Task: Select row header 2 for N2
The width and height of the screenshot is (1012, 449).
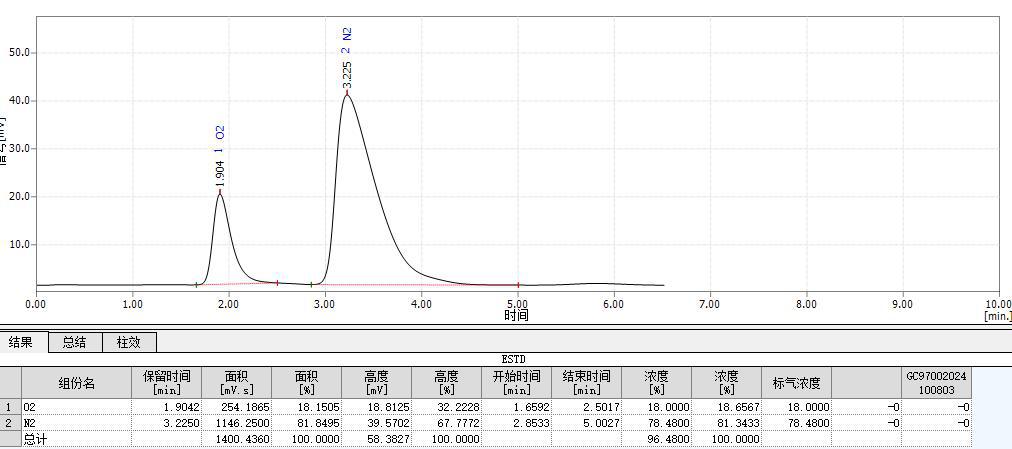Action: coord(10,423)
